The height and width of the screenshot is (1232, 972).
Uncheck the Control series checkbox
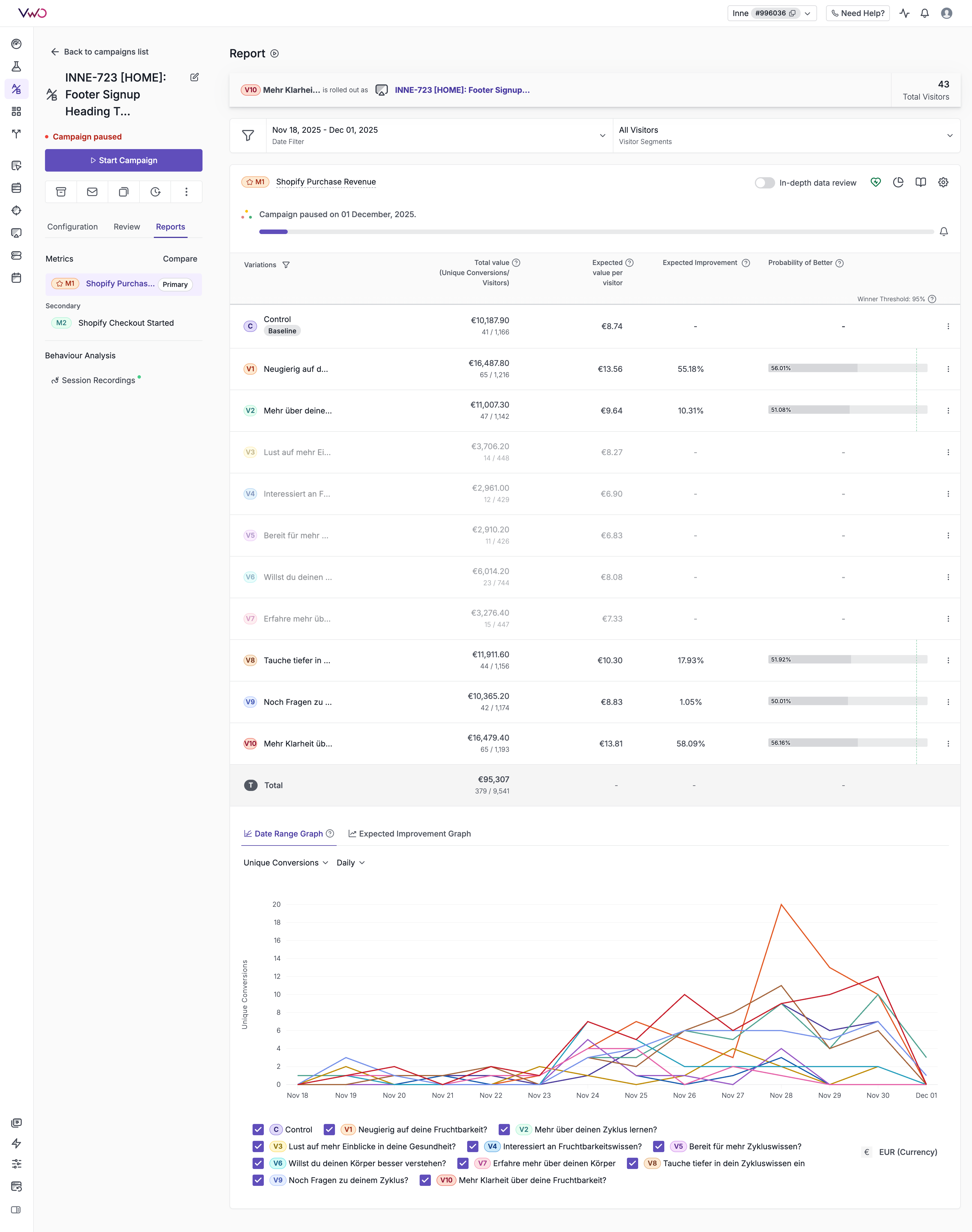pos(258,1130)
